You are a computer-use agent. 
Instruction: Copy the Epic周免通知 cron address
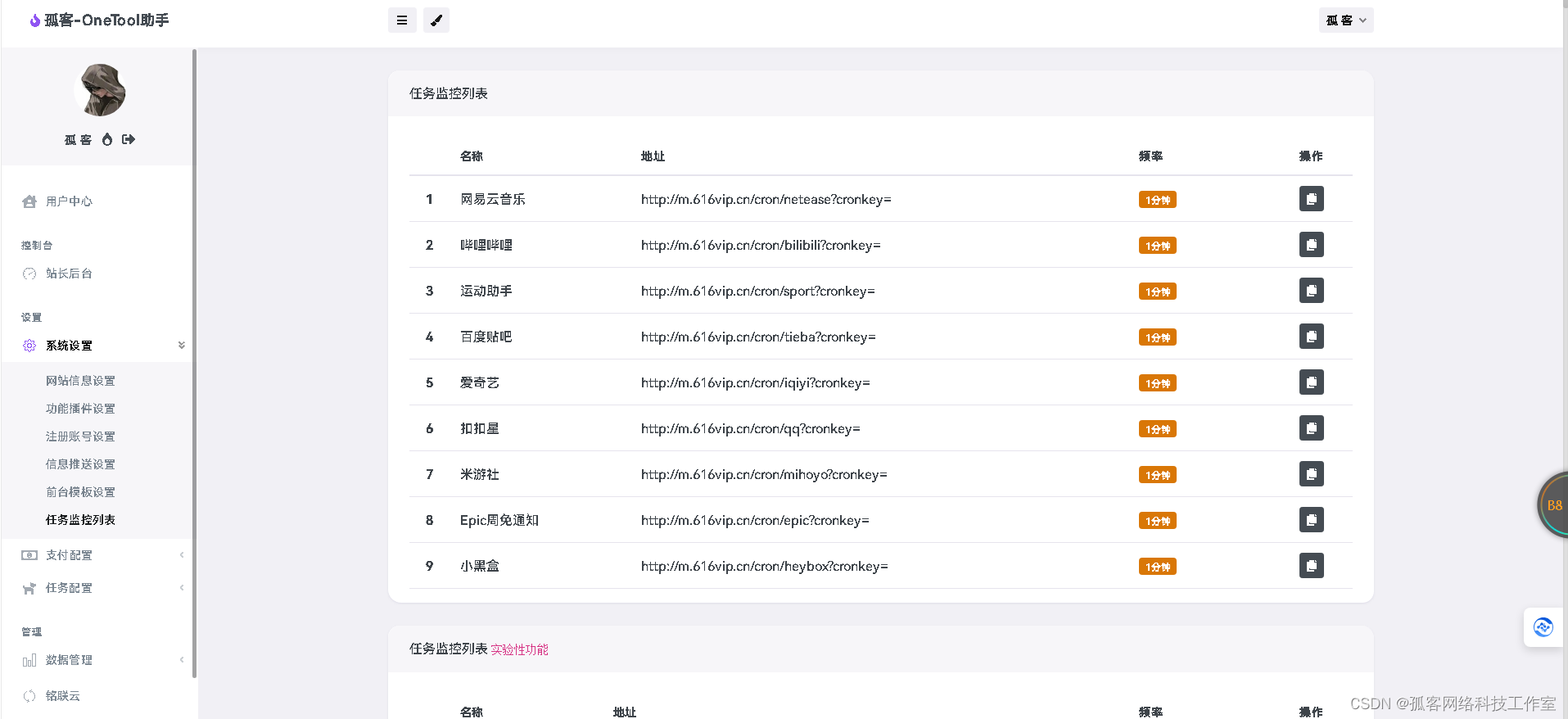coord(1311,520)
